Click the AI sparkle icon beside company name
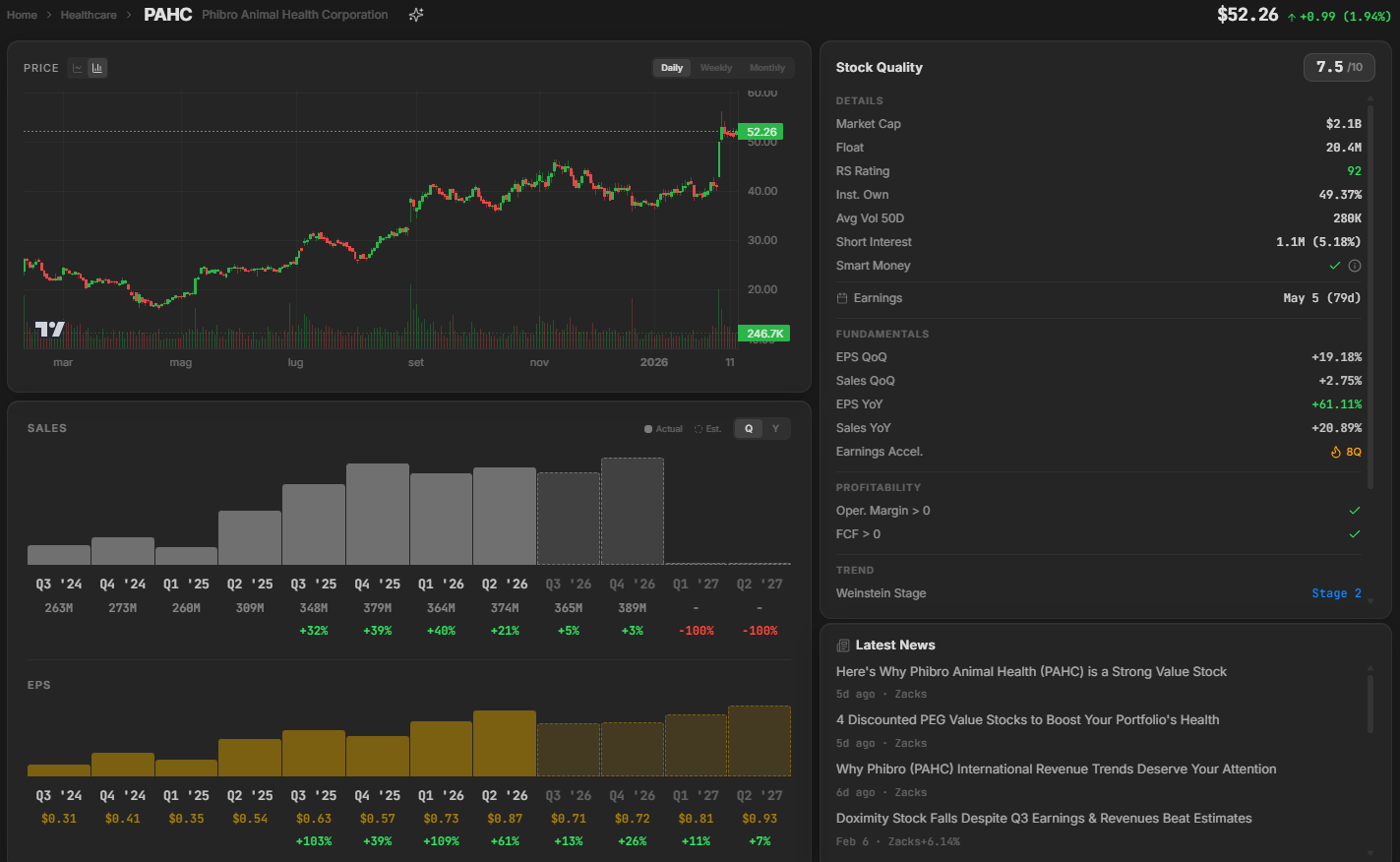This screenshot has width=1400, height=862. pos(416,15)
